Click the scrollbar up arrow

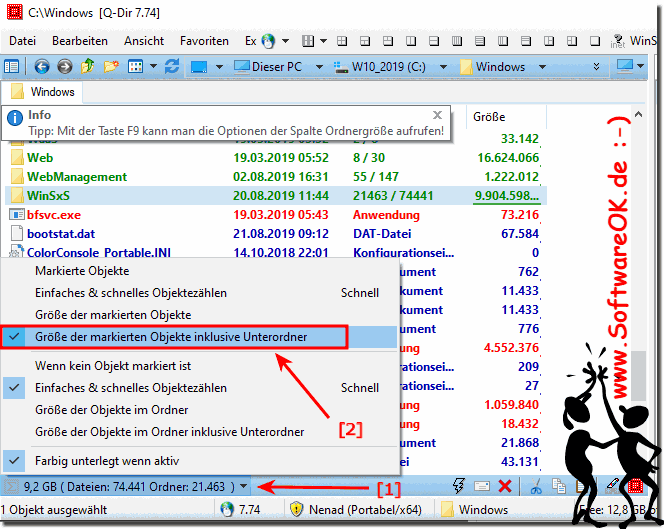(639, 114)
